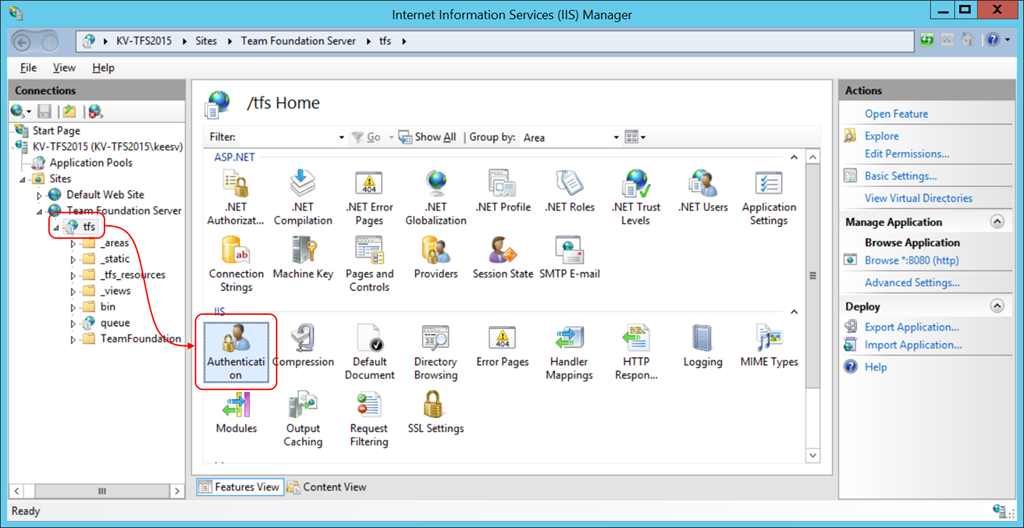Open the IIS Error Pages feature
The image size is (1024, 528).
(503, 345)
